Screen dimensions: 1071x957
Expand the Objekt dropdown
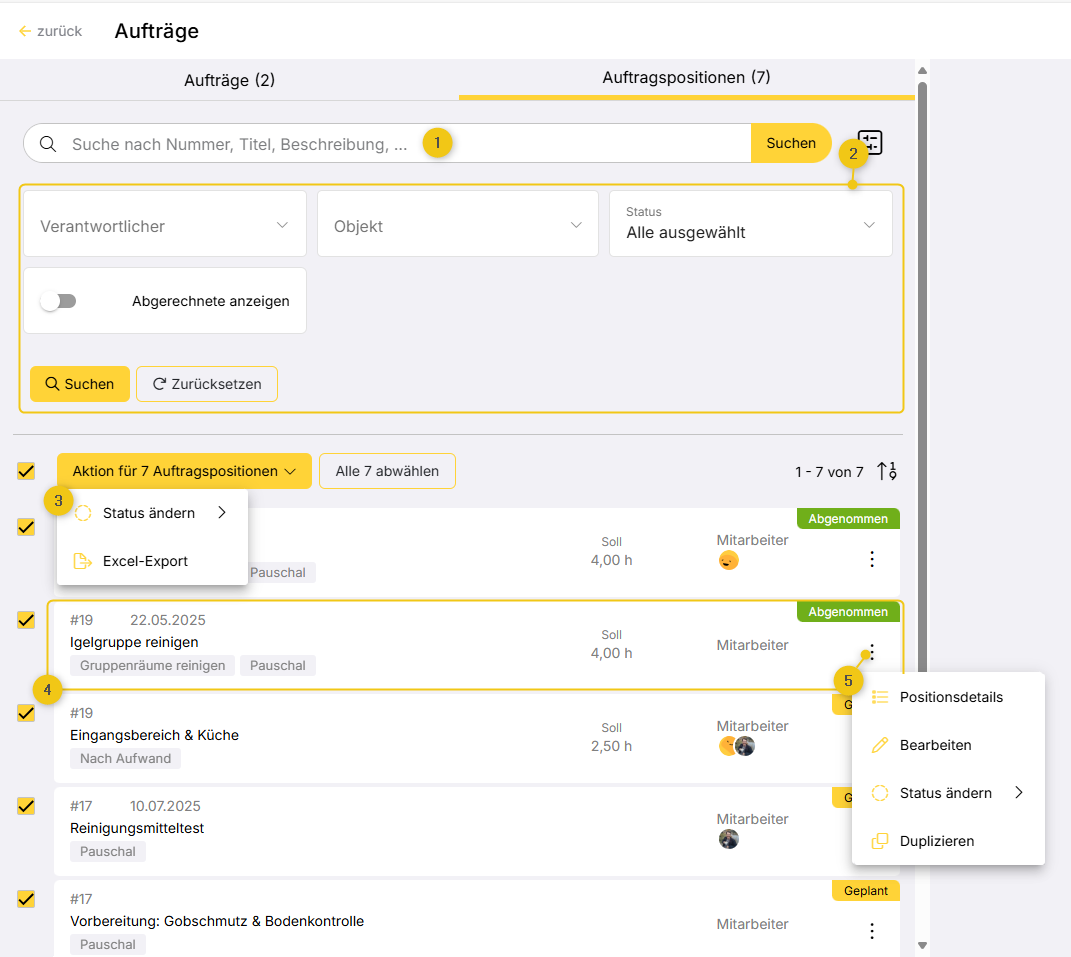458,226
